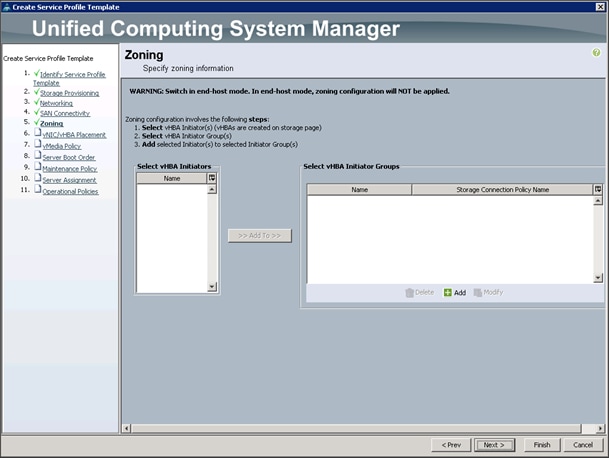Sort vHBA Initiators by Name column header
Viewport: 609px width, 458px height.
pyautogui.click(x=172, y=178)
